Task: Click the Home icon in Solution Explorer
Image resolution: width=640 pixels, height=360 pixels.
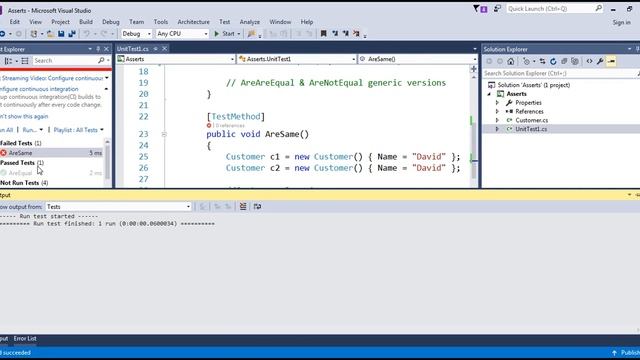Action: click(511, 61)
